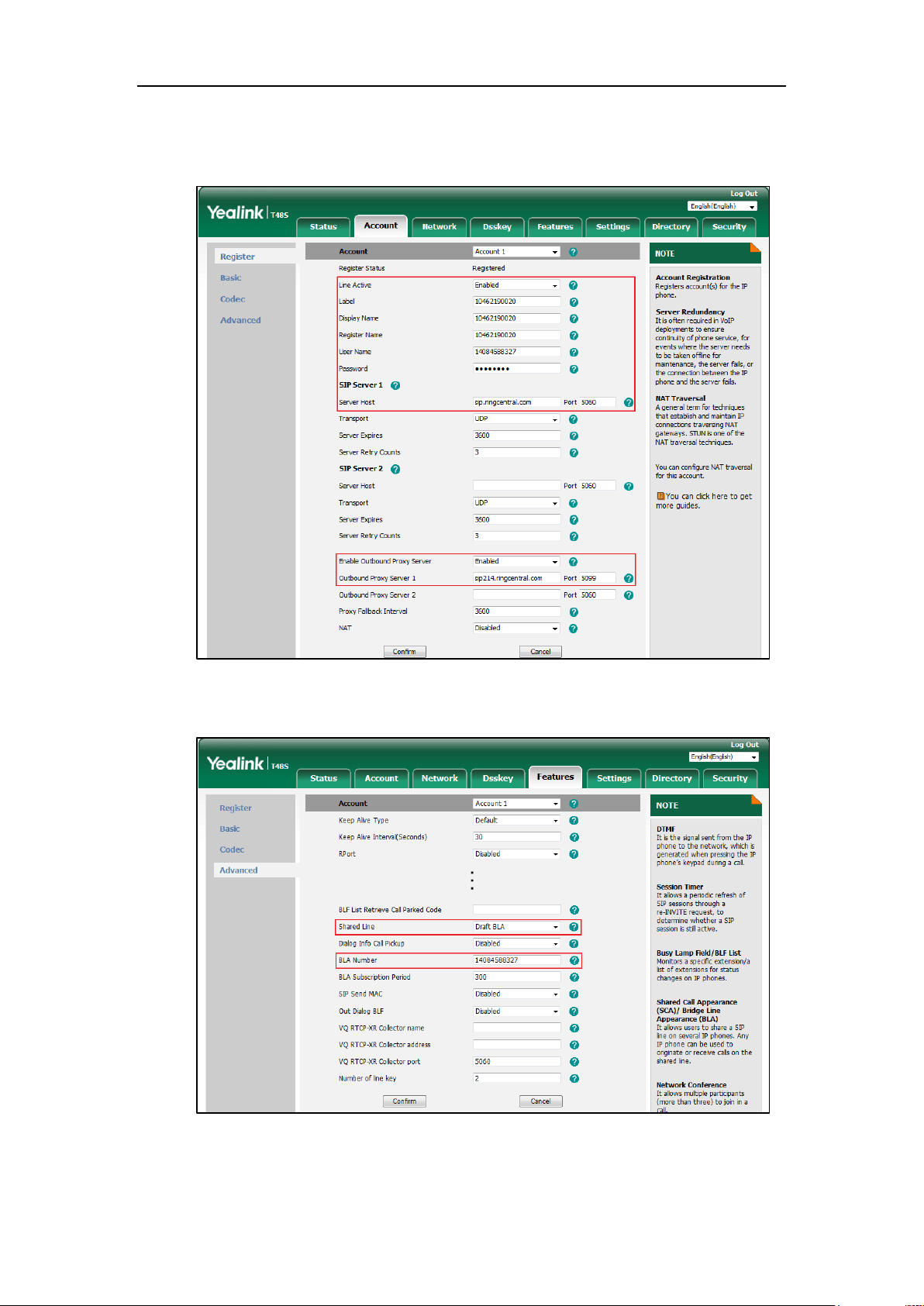The image size is (924, 1306).
Task: Click help icon beside Out Dialog BLF
Action: (574, 1011)
